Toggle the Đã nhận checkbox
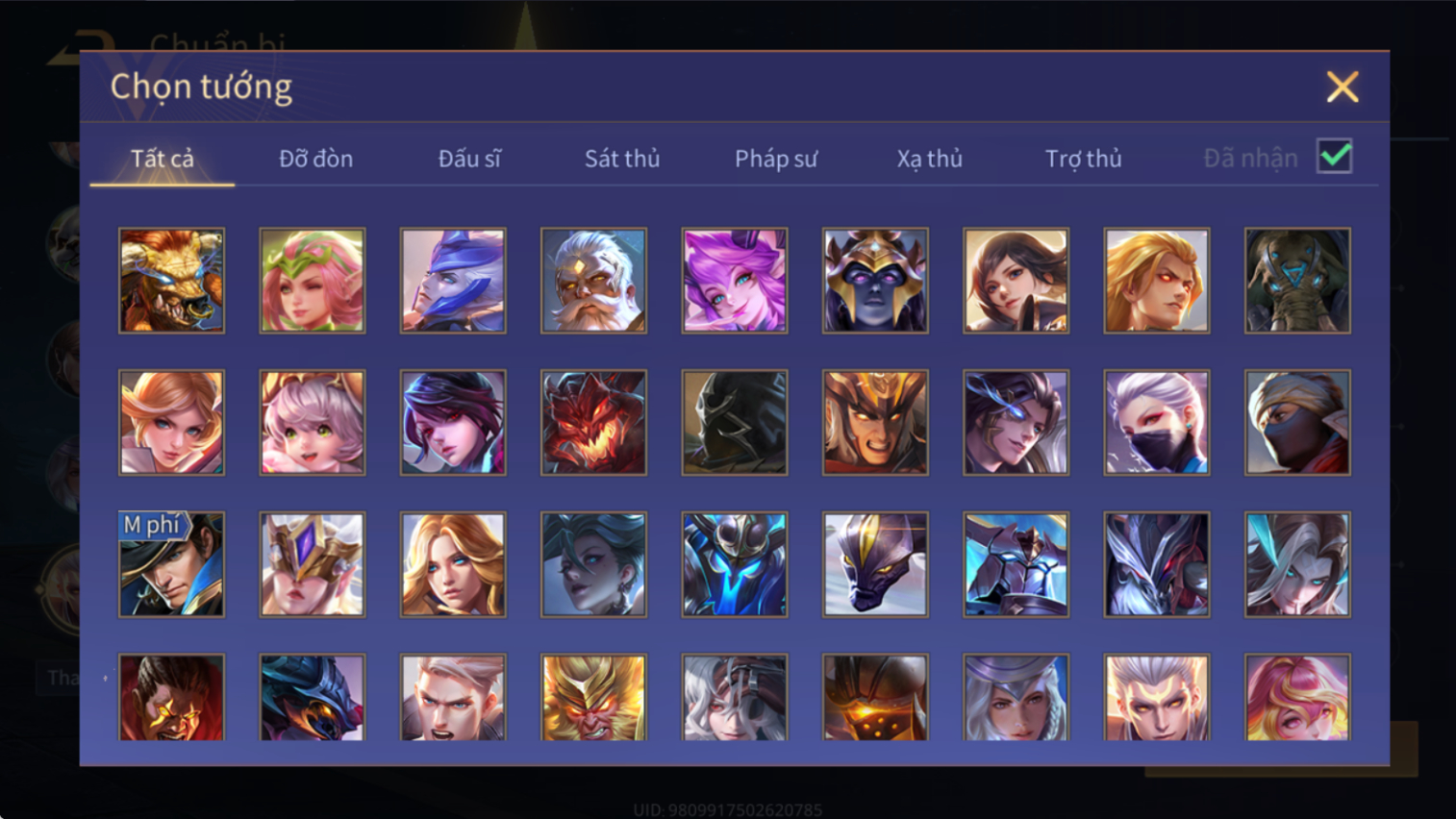This screenshot has width=1456, height=819. coord(1335,157)
